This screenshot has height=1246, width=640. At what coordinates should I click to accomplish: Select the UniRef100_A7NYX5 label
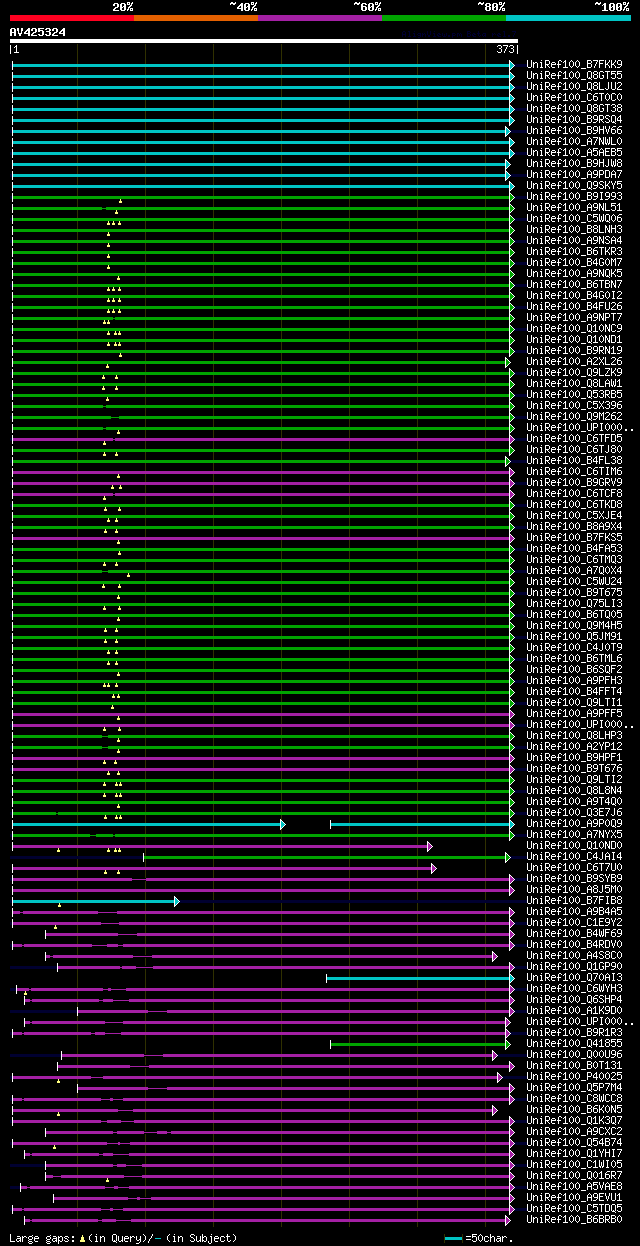click(x=574, y=835)
